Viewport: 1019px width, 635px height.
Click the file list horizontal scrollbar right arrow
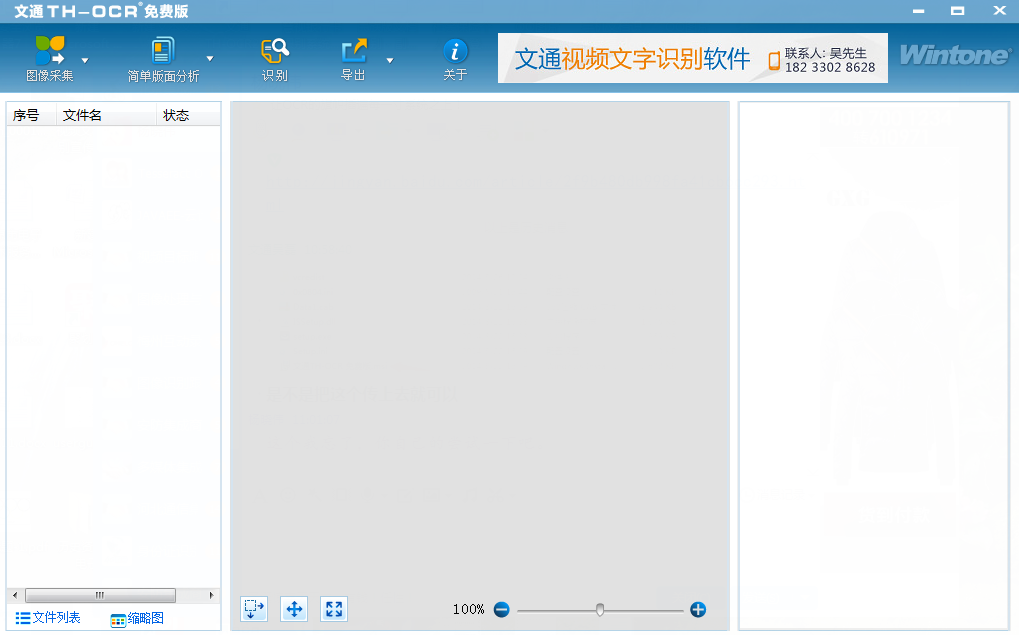click(212, 595)
